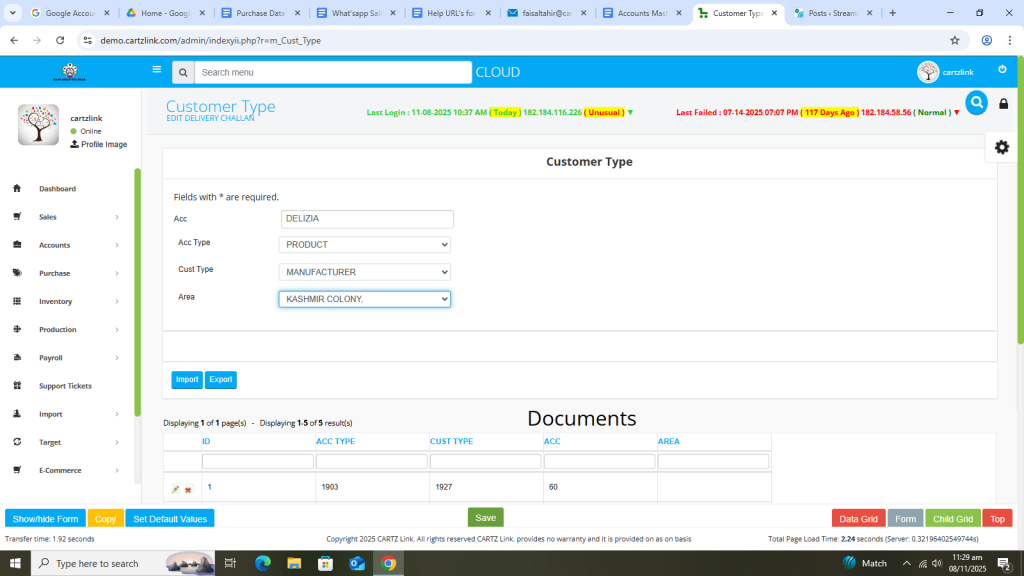
Task: Sort by the CUST TYPE column header
Action: [448, 441]
